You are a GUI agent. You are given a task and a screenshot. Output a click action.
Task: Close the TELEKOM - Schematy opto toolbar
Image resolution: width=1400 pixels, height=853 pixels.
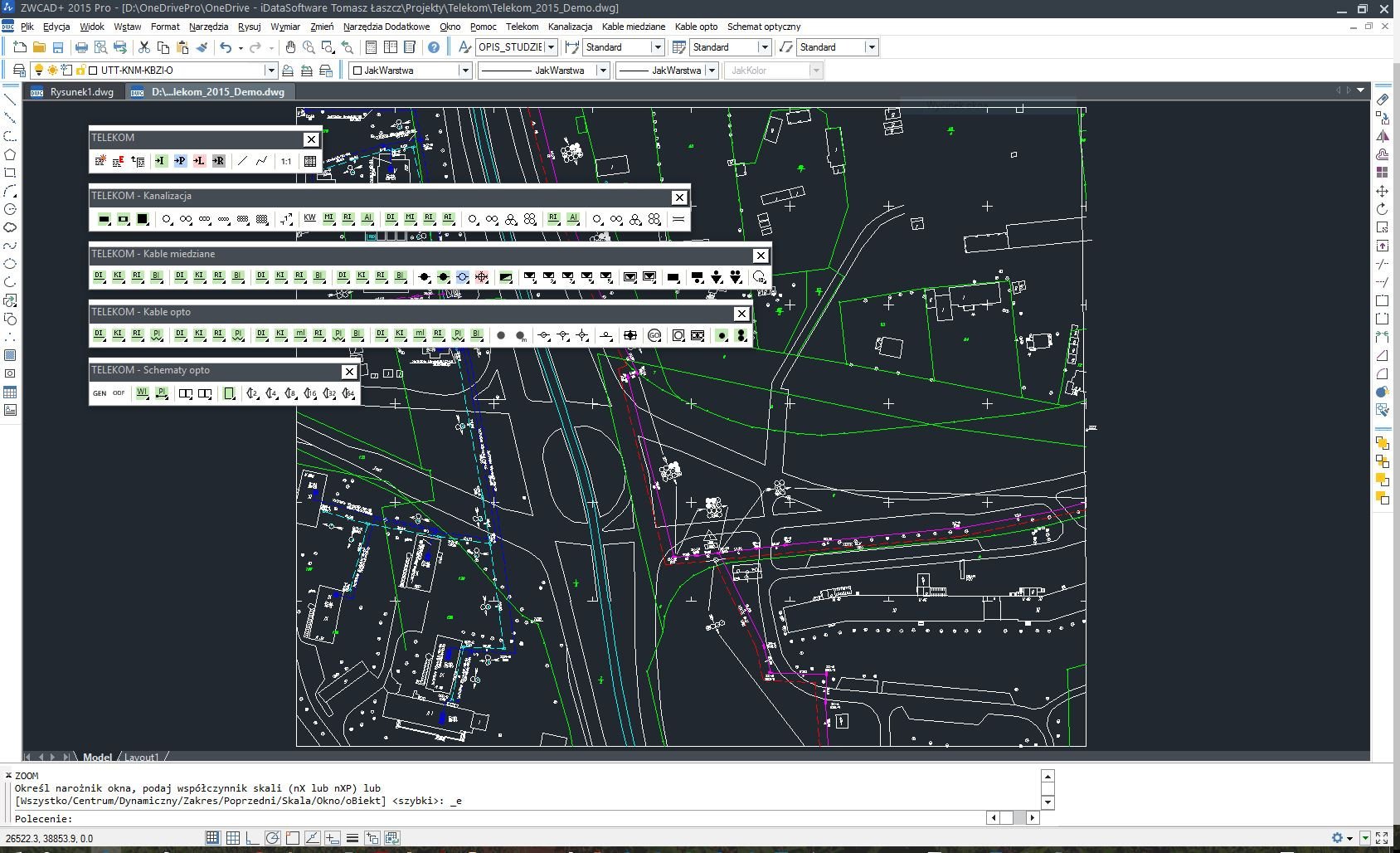pyautogui.click(x=349, y=372)
